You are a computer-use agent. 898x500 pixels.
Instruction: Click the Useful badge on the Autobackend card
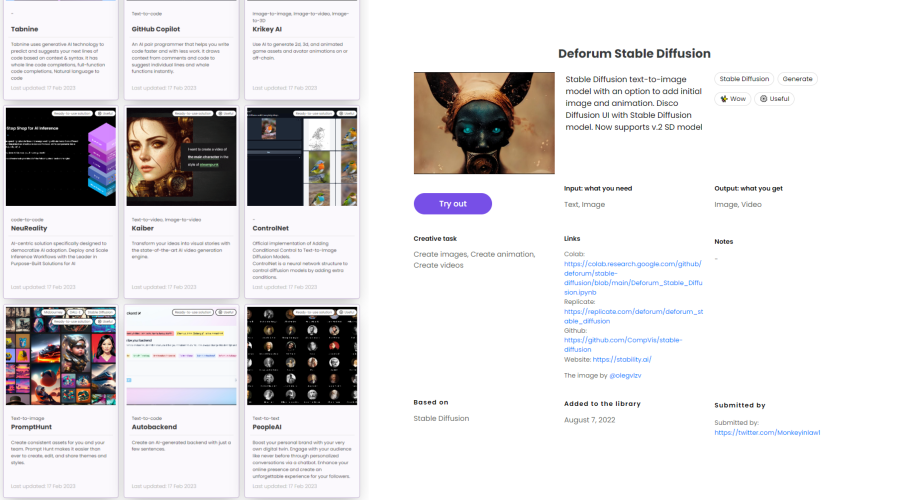pos(226,313)
